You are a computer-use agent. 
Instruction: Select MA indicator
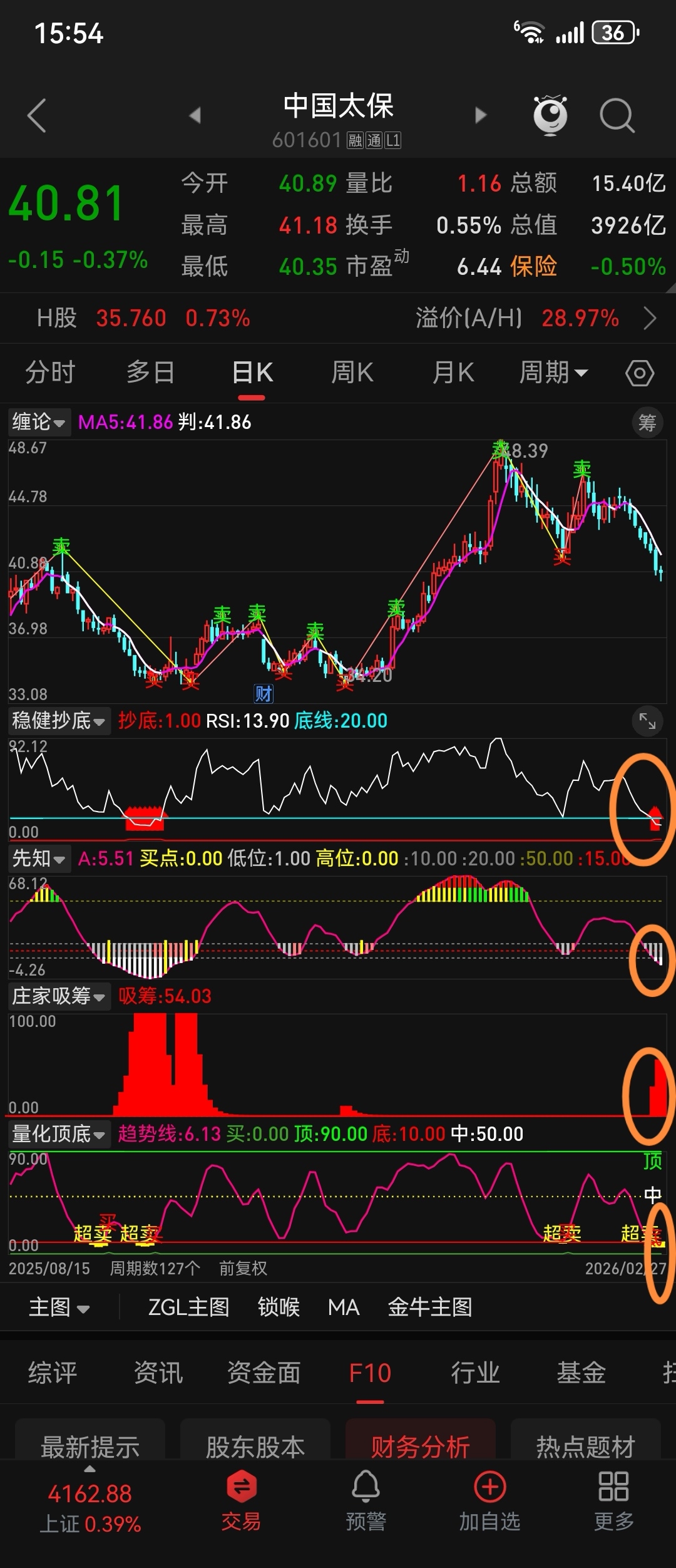(344, 1308)
